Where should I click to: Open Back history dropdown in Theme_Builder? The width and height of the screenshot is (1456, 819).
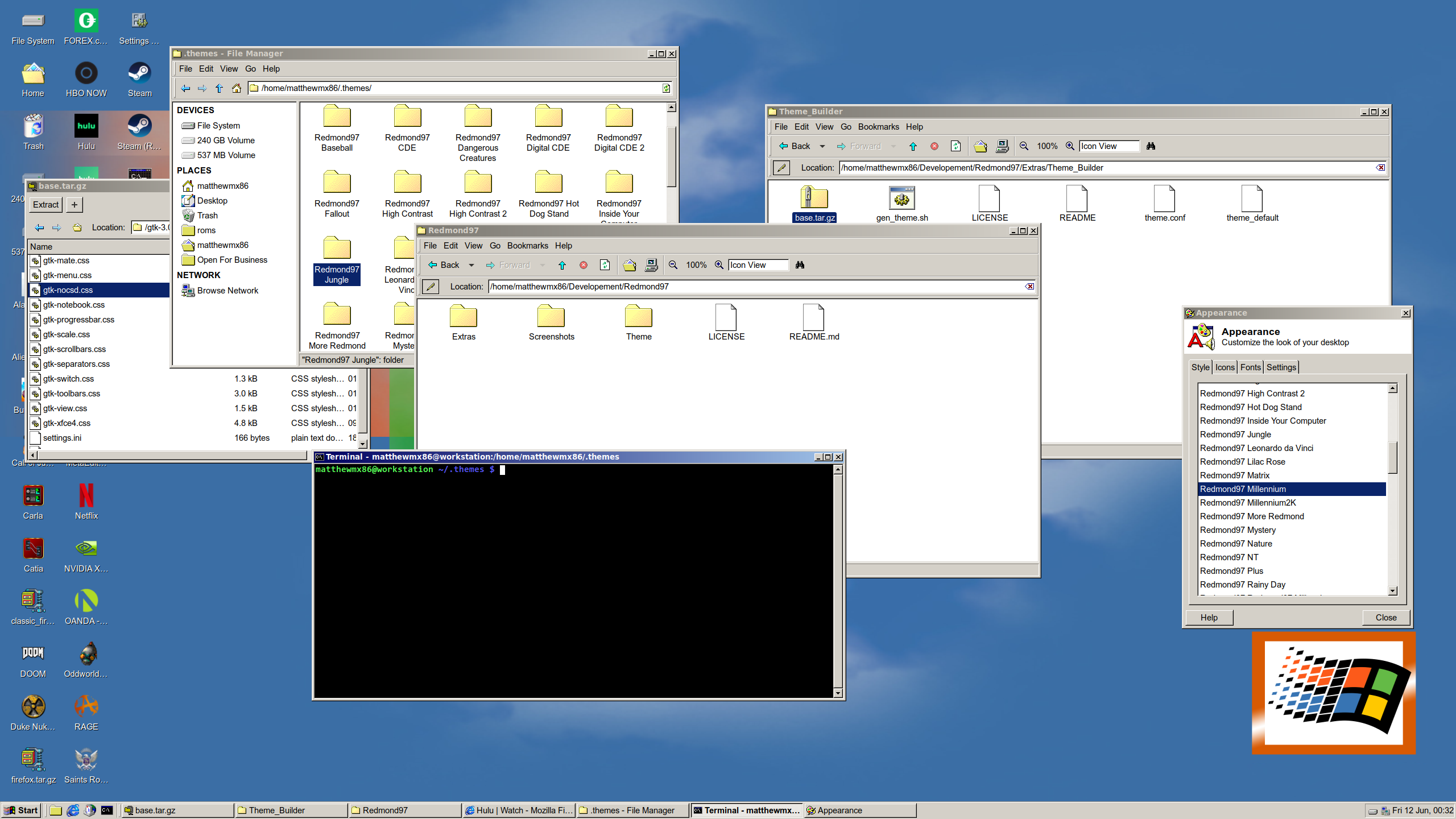pyautogui.click(x=822, y=146)
